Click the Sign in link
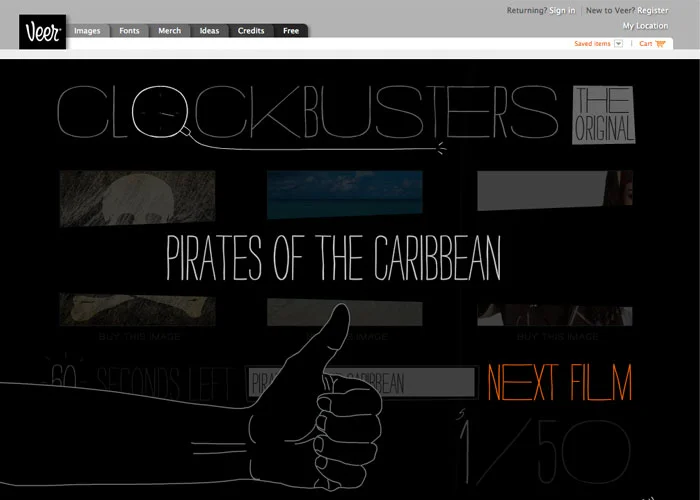Viewport: 700px width, 500px height. click(x=562, y=10)
